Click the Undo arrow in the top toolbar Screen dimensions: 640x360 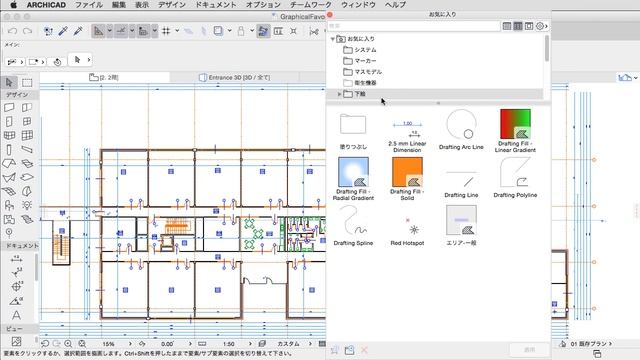click(13, 31)
